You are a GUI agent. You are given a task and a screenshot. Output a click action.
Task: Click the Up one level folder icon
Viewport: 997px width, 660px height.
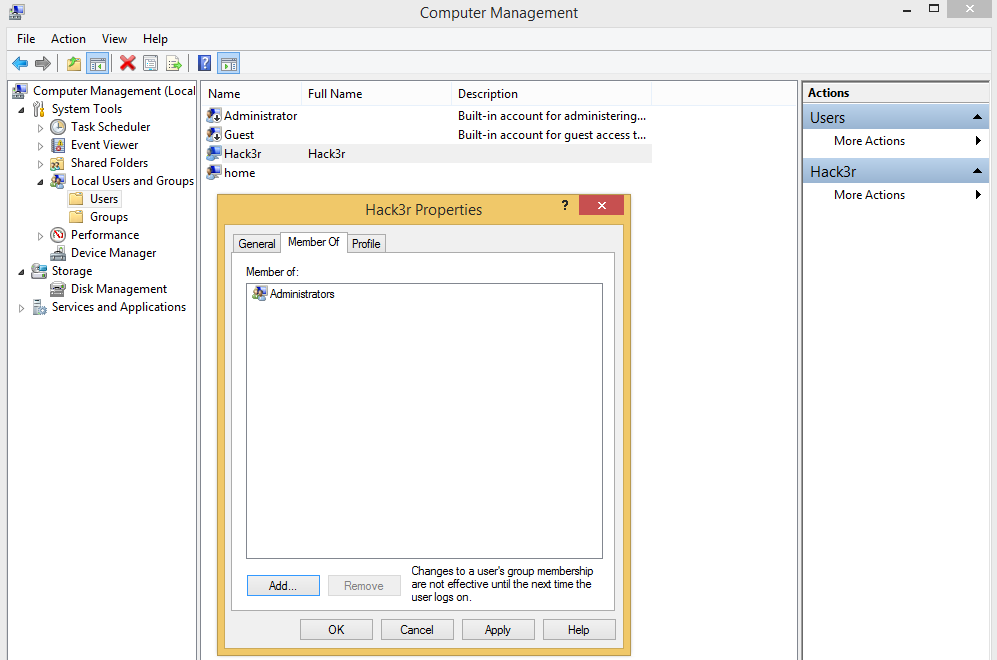(x=74, y=64)
